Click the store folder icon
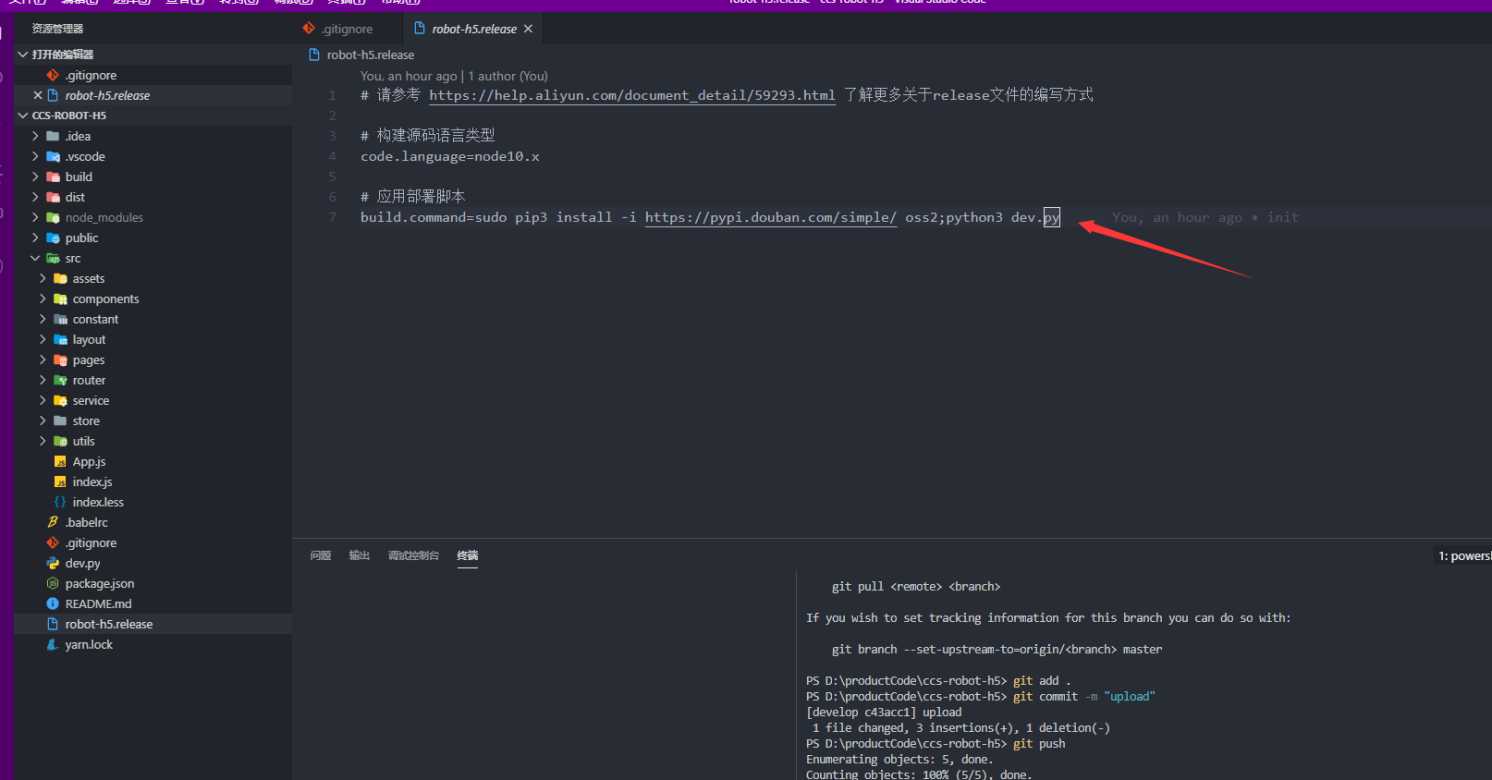 [x=60, y=421]
